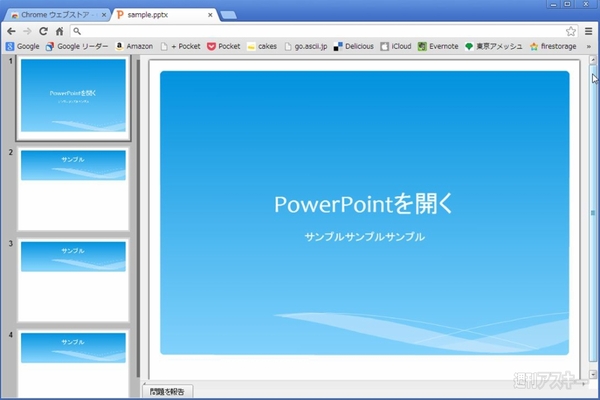The image size is (600, 400).
Task: Select slide 1 thumbnail
Action: click(73, 98)
